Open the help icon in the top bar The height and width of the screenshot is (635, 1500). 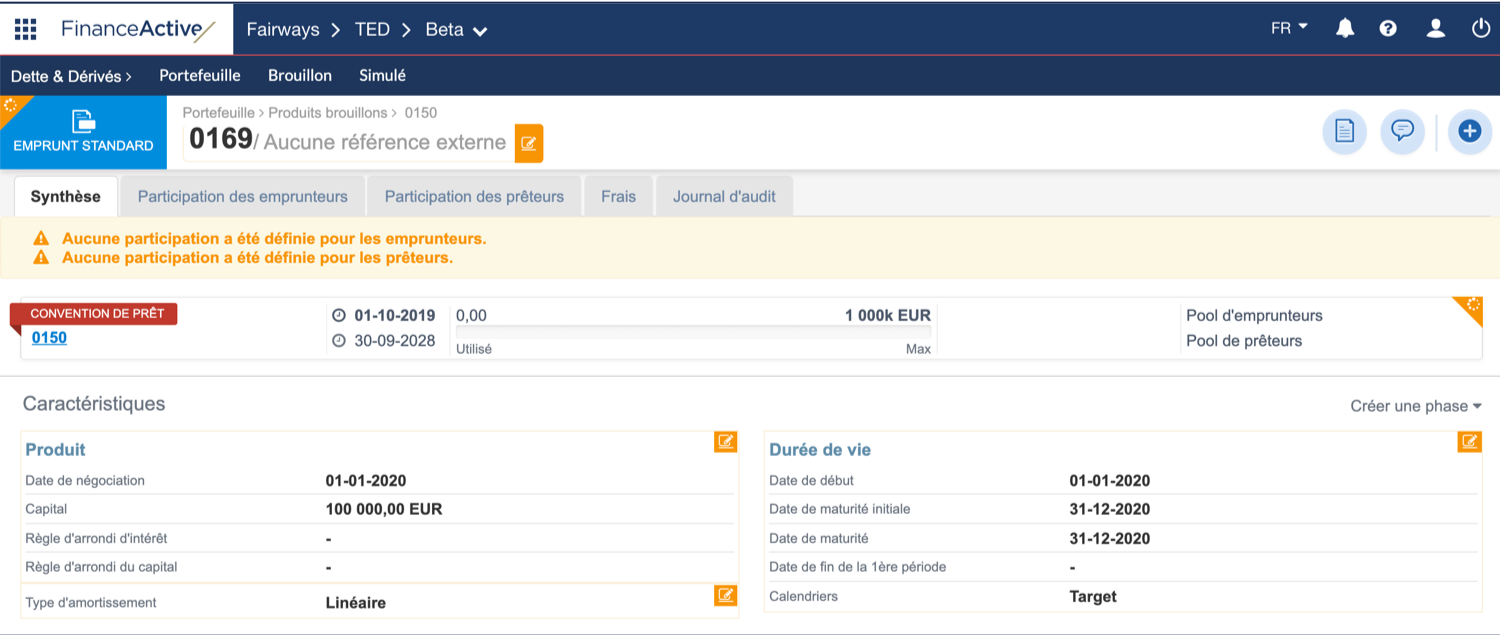point(1388,28)
